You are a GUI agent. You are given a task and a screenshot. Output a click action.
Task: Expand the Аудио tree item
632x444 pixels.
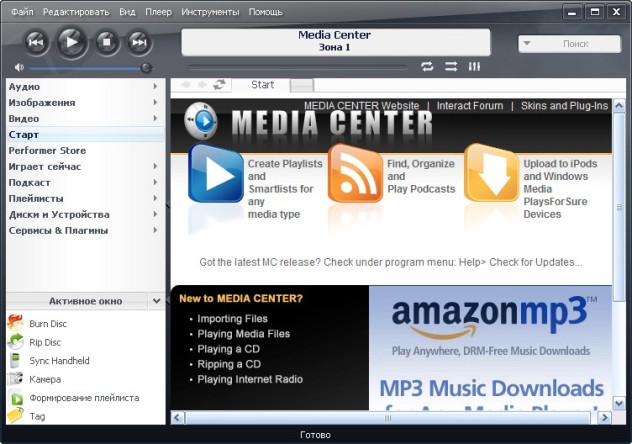coord(155,87)
